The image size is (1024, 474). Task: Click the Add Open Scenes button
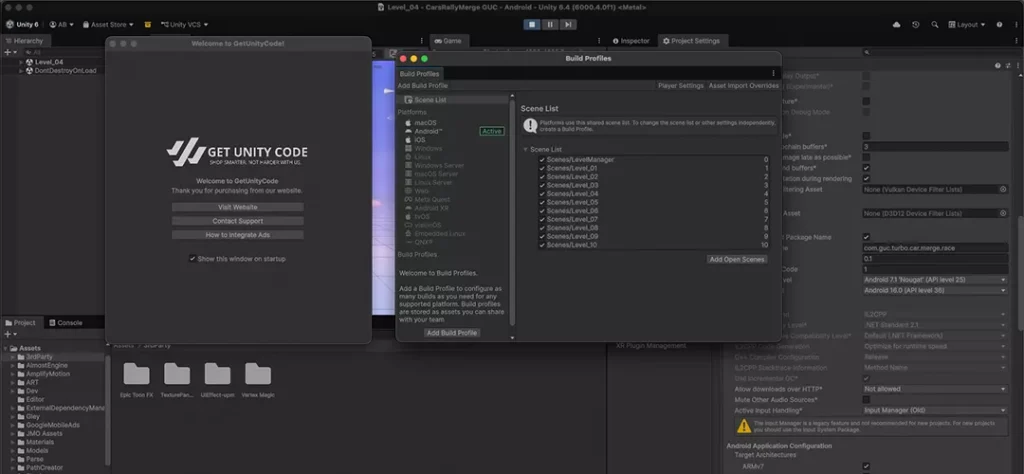point(737,259)
